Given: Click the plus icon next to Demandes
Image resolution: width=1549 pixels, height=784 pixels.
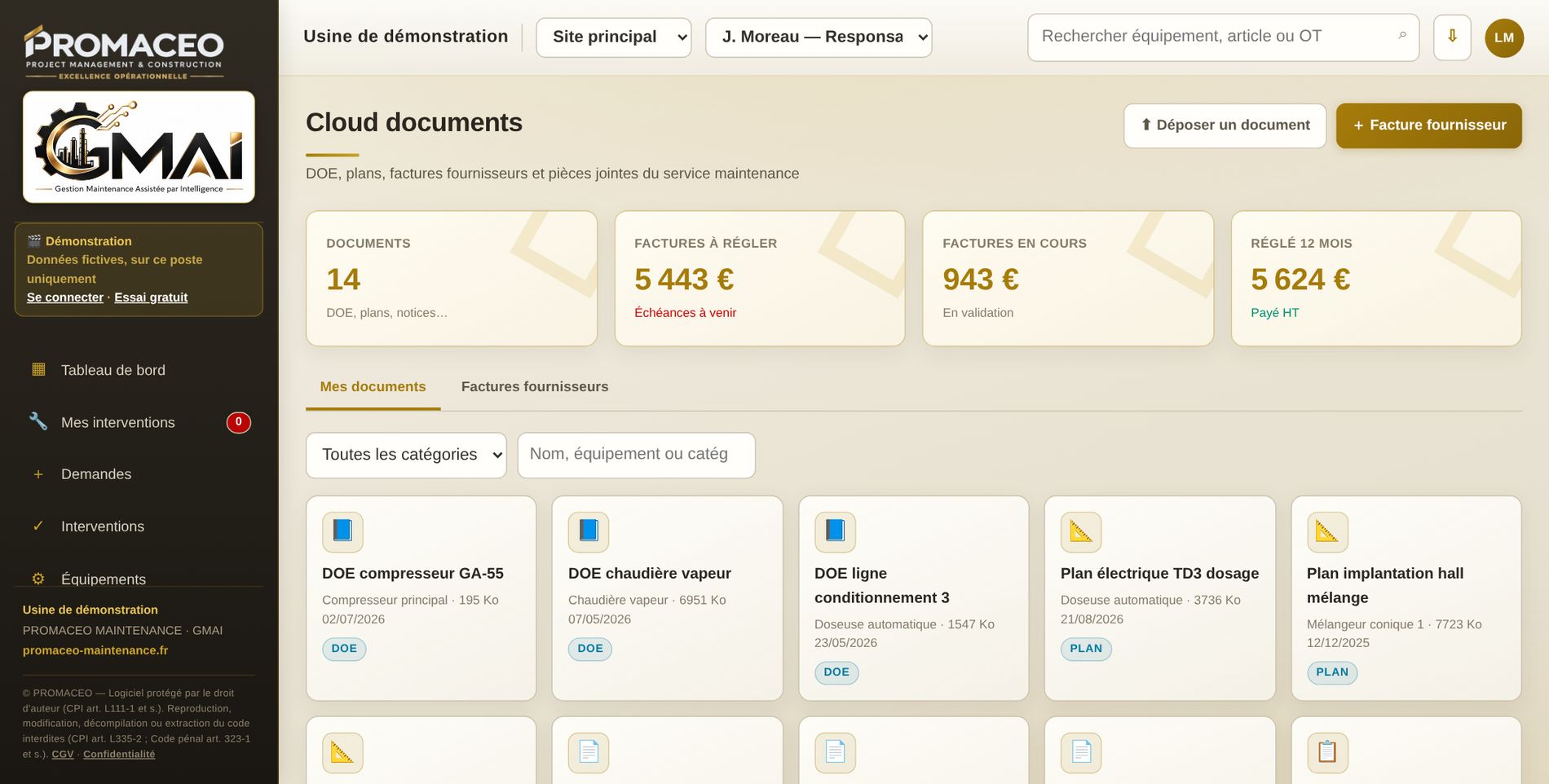Looking at the screenshot, I should pos(38,474).
